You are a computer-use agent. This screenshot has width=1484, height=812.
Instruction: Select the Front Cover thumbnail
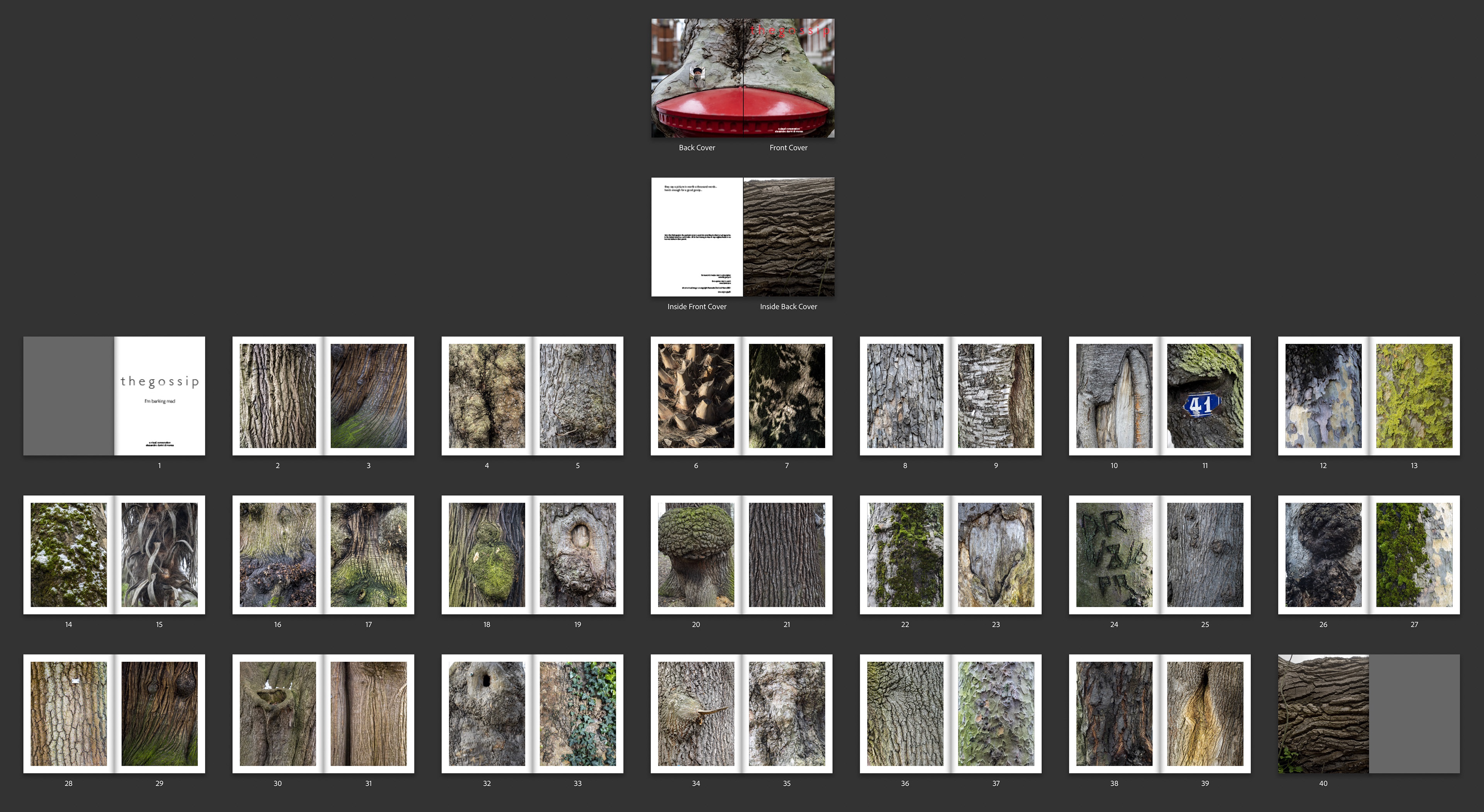(788, 78)
